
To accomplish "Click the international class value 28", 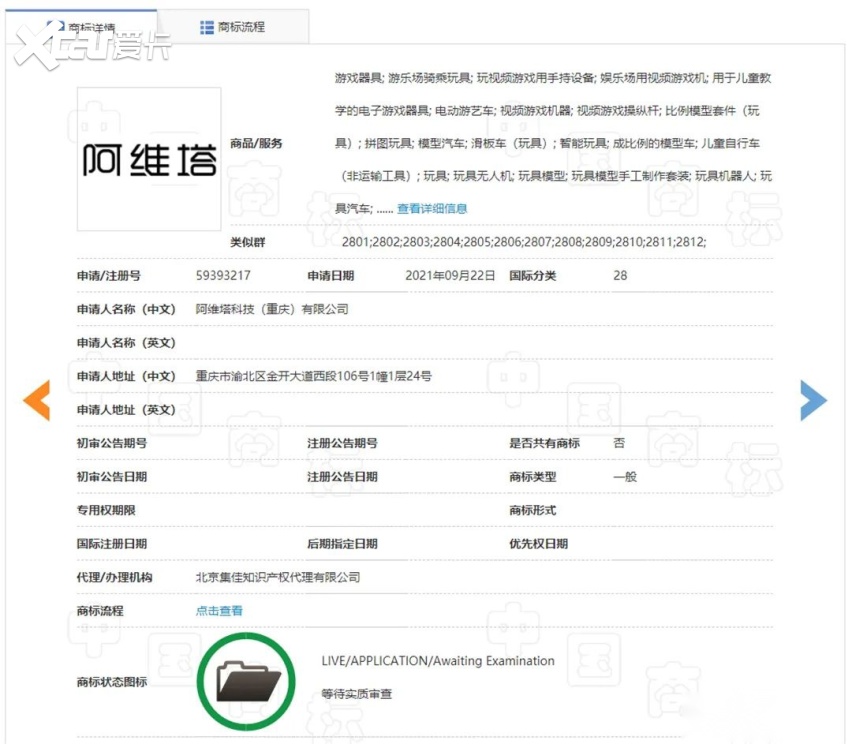I will [620, 276].
